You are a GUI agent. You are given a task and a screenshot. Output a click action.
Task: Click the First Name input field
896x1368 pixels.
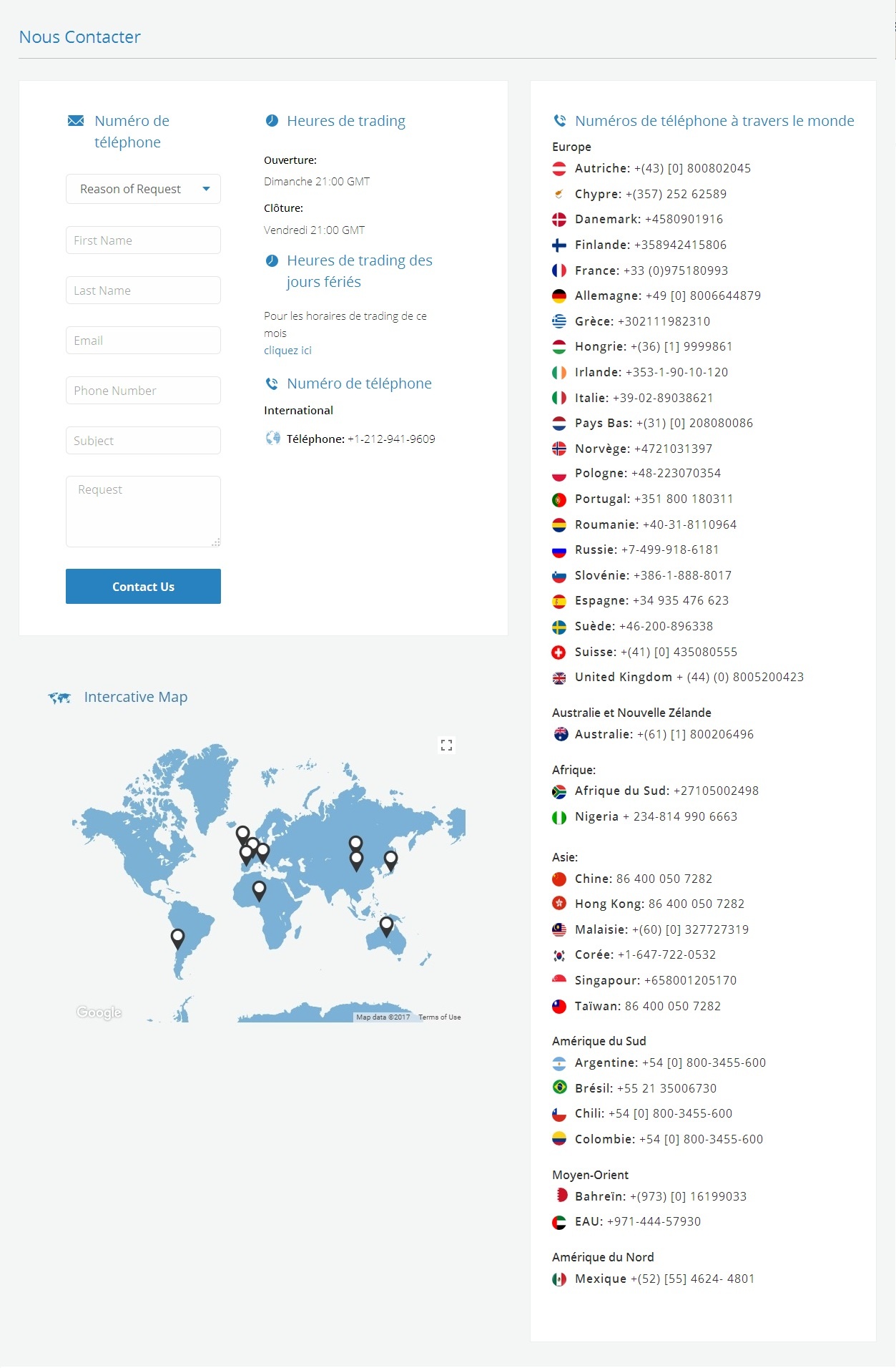pyautogui.click(x=143, y=240)
